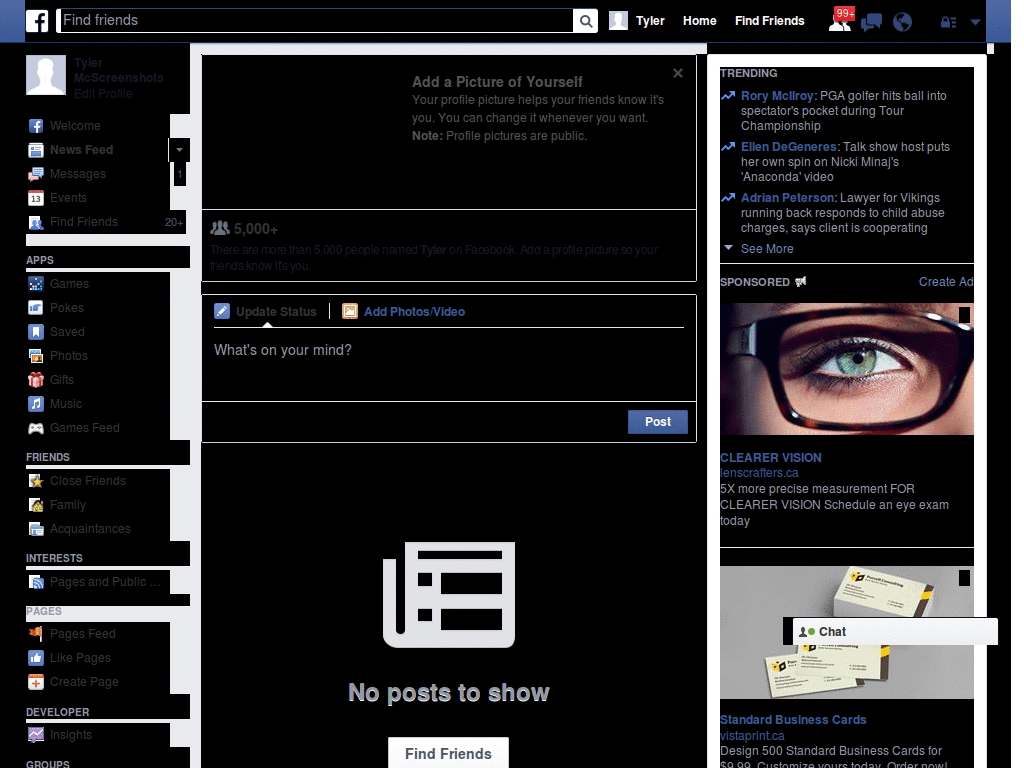Image resolution: width=1024 pixels, height=768 pixels.
Task: Close the business cards ad with its X
Action: coord(964,578)
